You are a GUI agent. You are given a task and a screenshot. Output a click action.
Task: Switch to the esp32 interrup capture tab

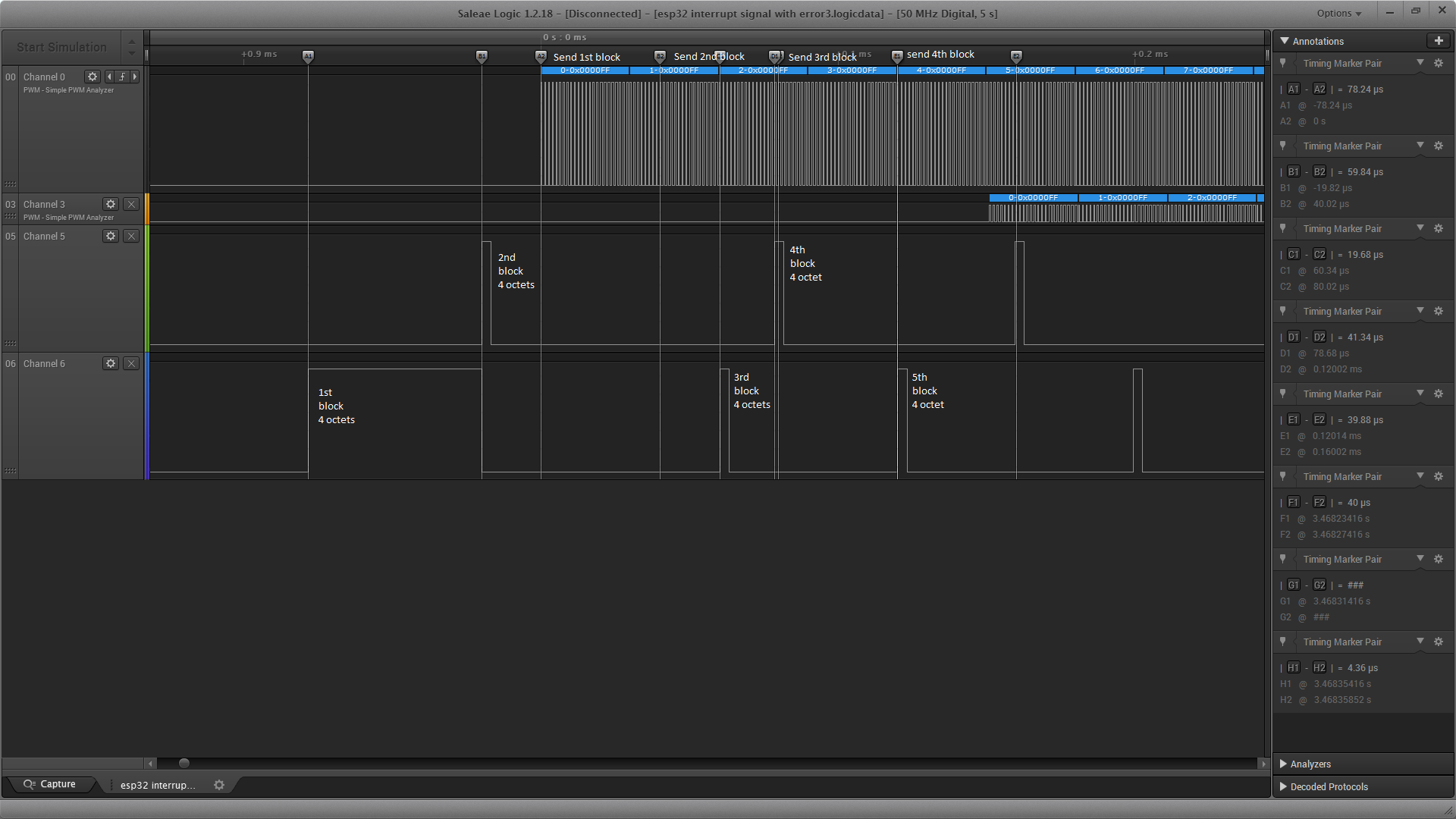click(158, 785)
